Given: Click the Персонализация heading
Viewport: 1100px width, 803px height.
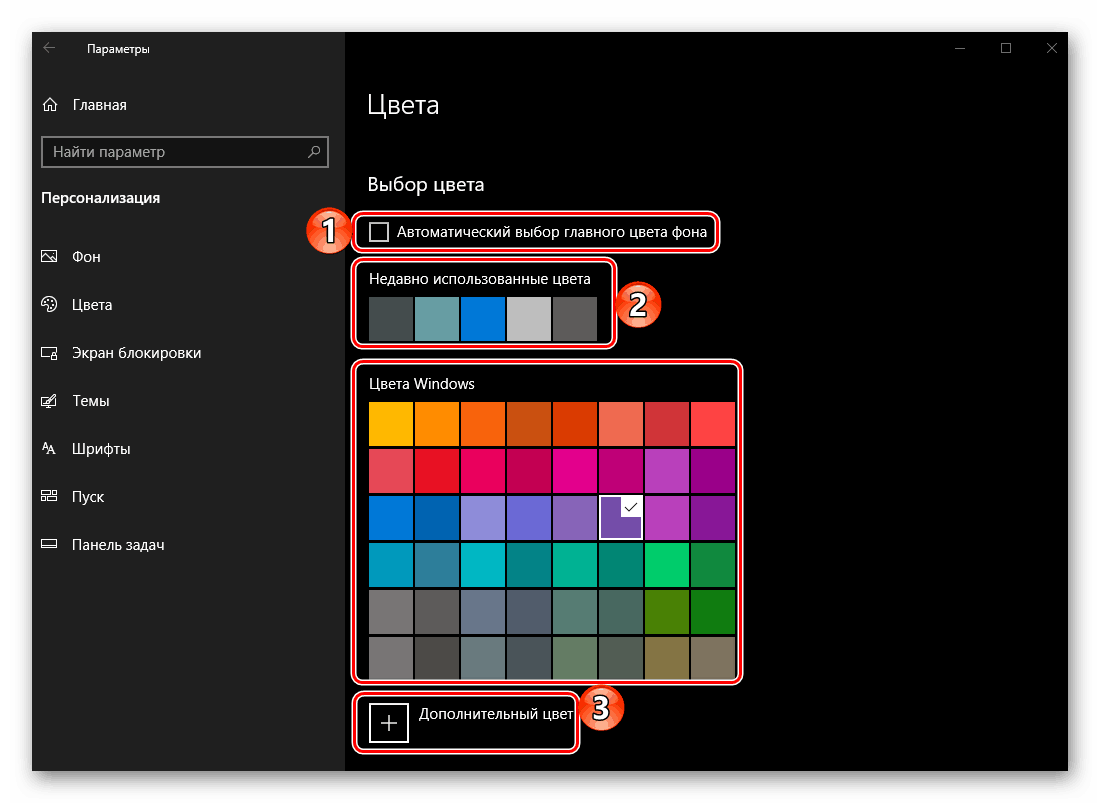Looking at the screenshot, I should coord(100,198).
